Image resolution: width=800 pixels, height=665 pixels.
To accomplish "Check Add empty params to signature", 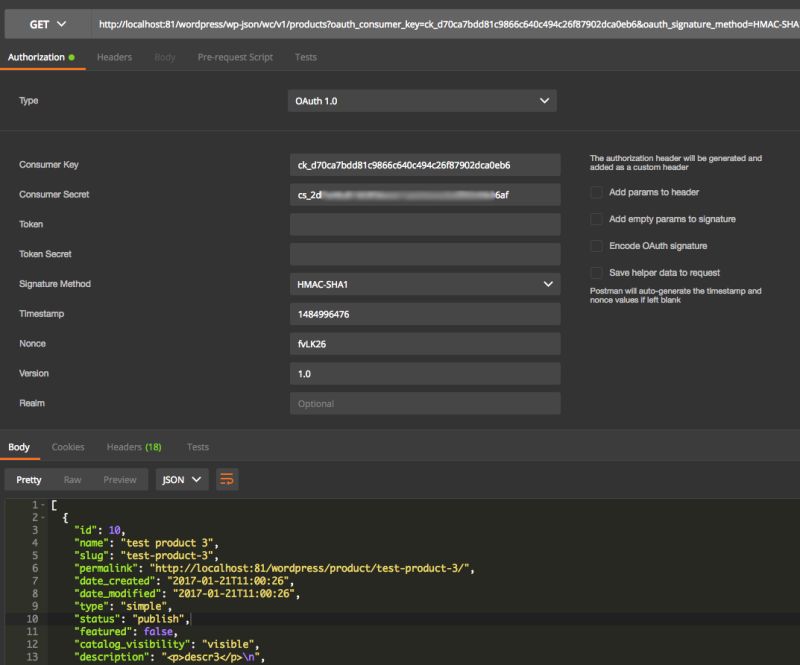I will (594, 218).
